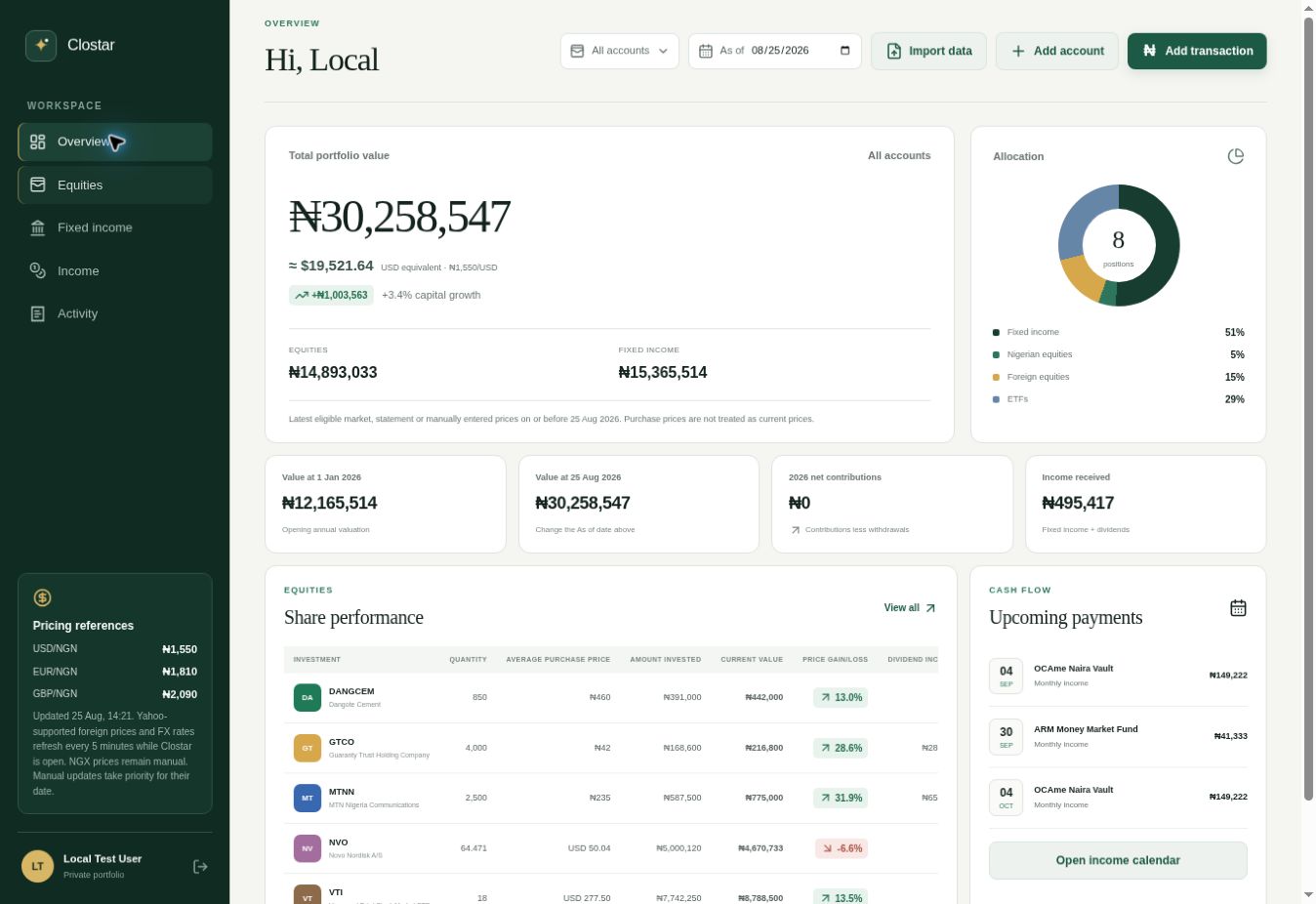
Task: Open the Fixed income section
Action: coord(115,227)
